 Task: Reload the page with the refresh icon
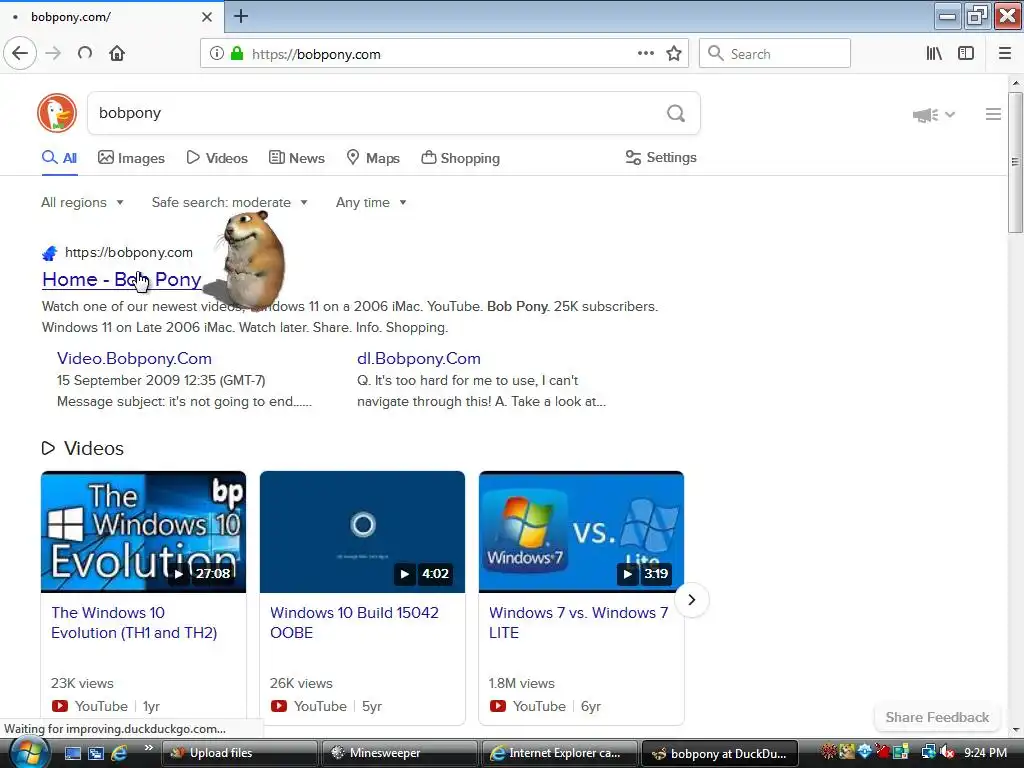(85, 54)
